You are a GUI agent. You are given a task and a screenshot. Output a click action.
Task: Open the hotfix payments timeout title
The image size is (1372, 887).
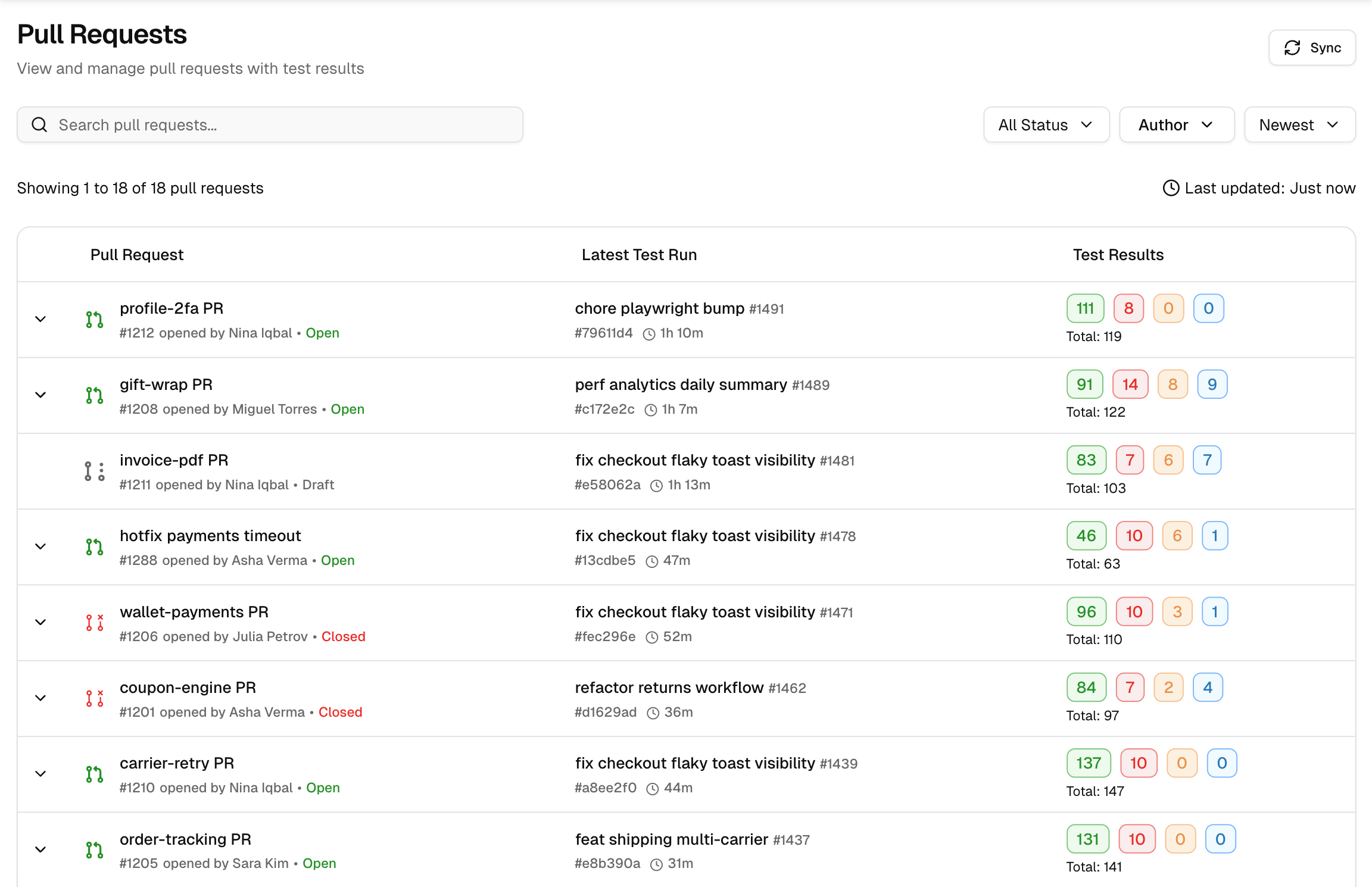pyautogui.click(x=210, y=536)
